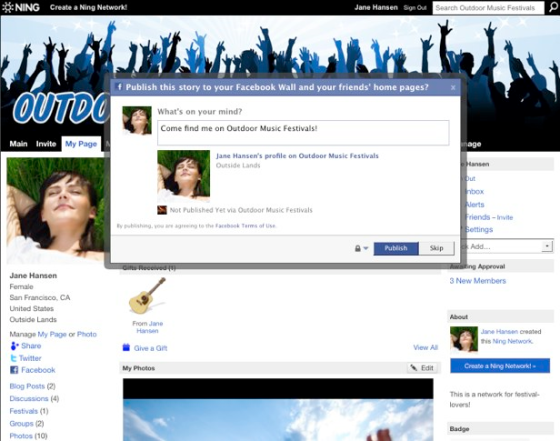Open the Invite tab
Image resolution: width=560 pixels, height=441 pixels.
point(46,144)
